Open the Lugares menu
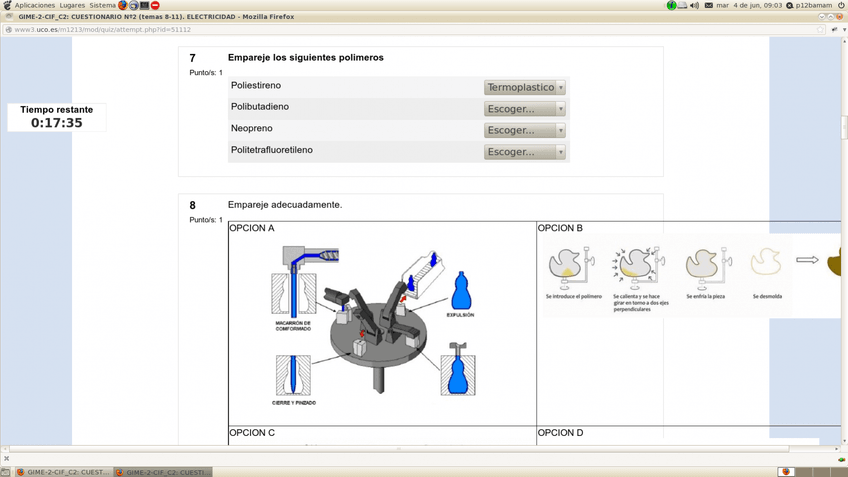Screen dimensions: 848x477 coord(72,6)
